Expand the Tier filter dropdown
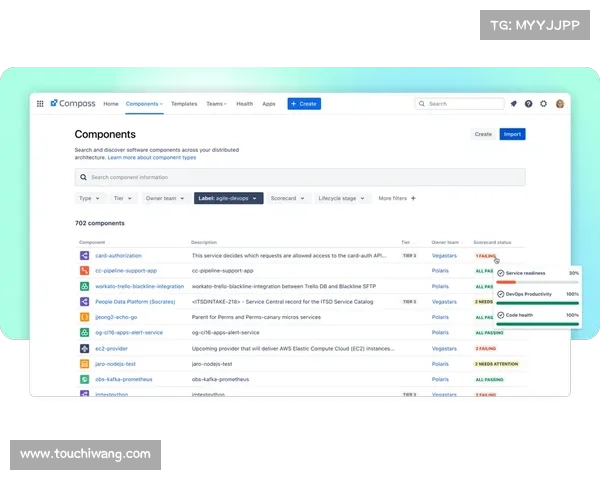Image resolution: width=600 pixels, height=480 pixels. [x=123, y=198]
